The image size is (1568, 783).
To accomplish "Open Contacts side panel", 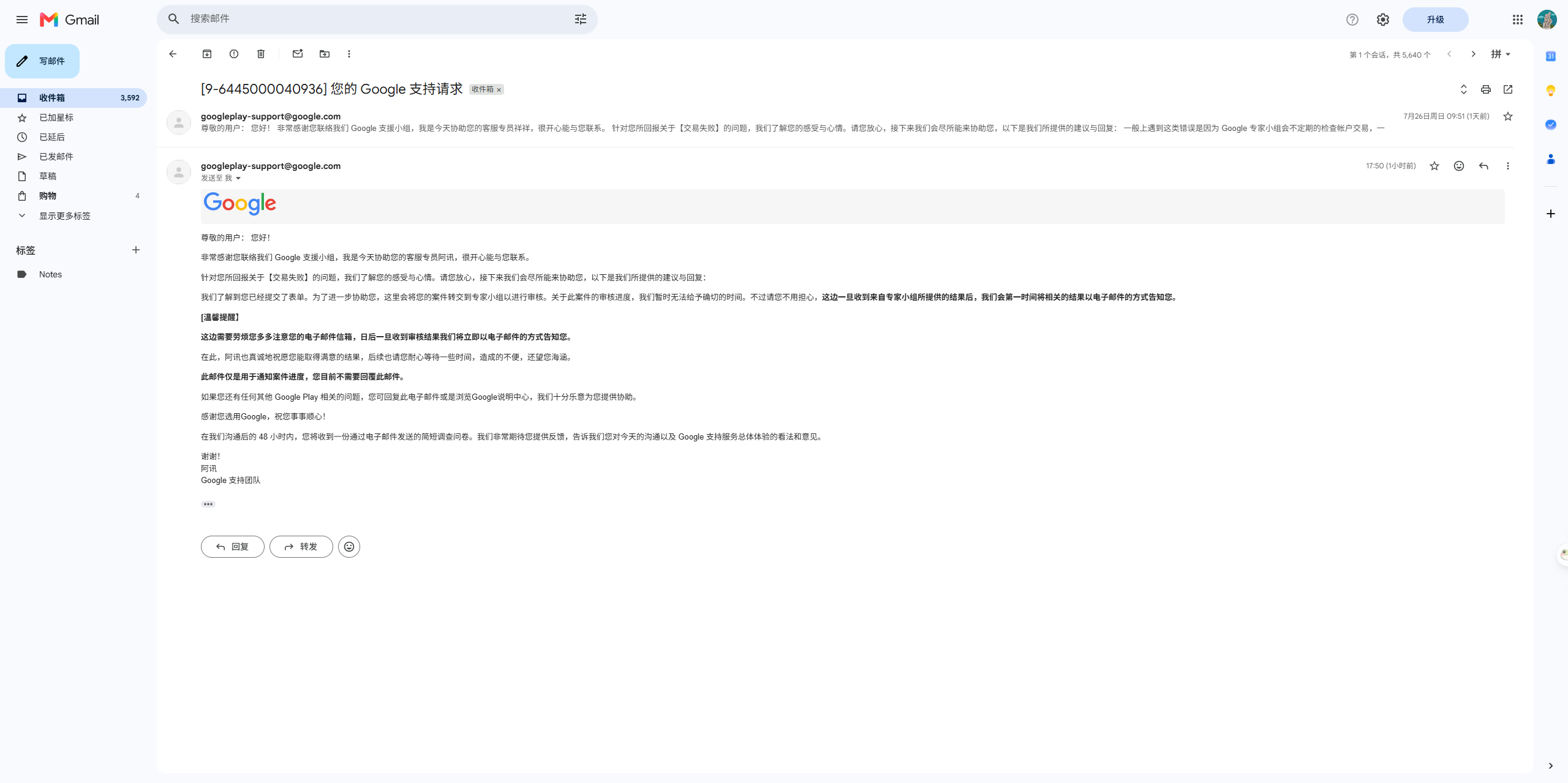I will coord(1551,159).
